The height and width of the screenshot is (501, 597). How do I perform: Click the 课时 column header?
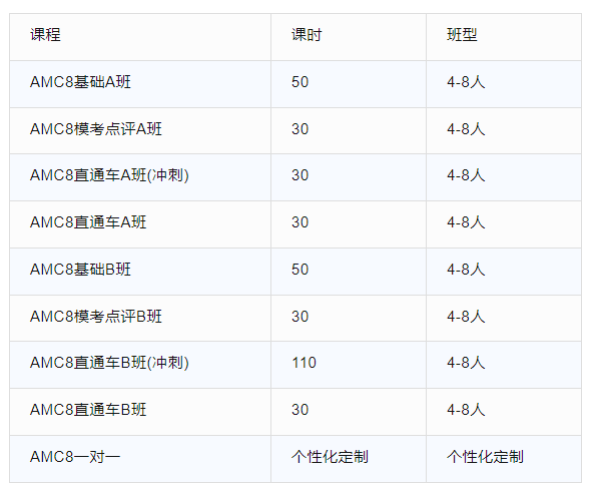[306, 35]
